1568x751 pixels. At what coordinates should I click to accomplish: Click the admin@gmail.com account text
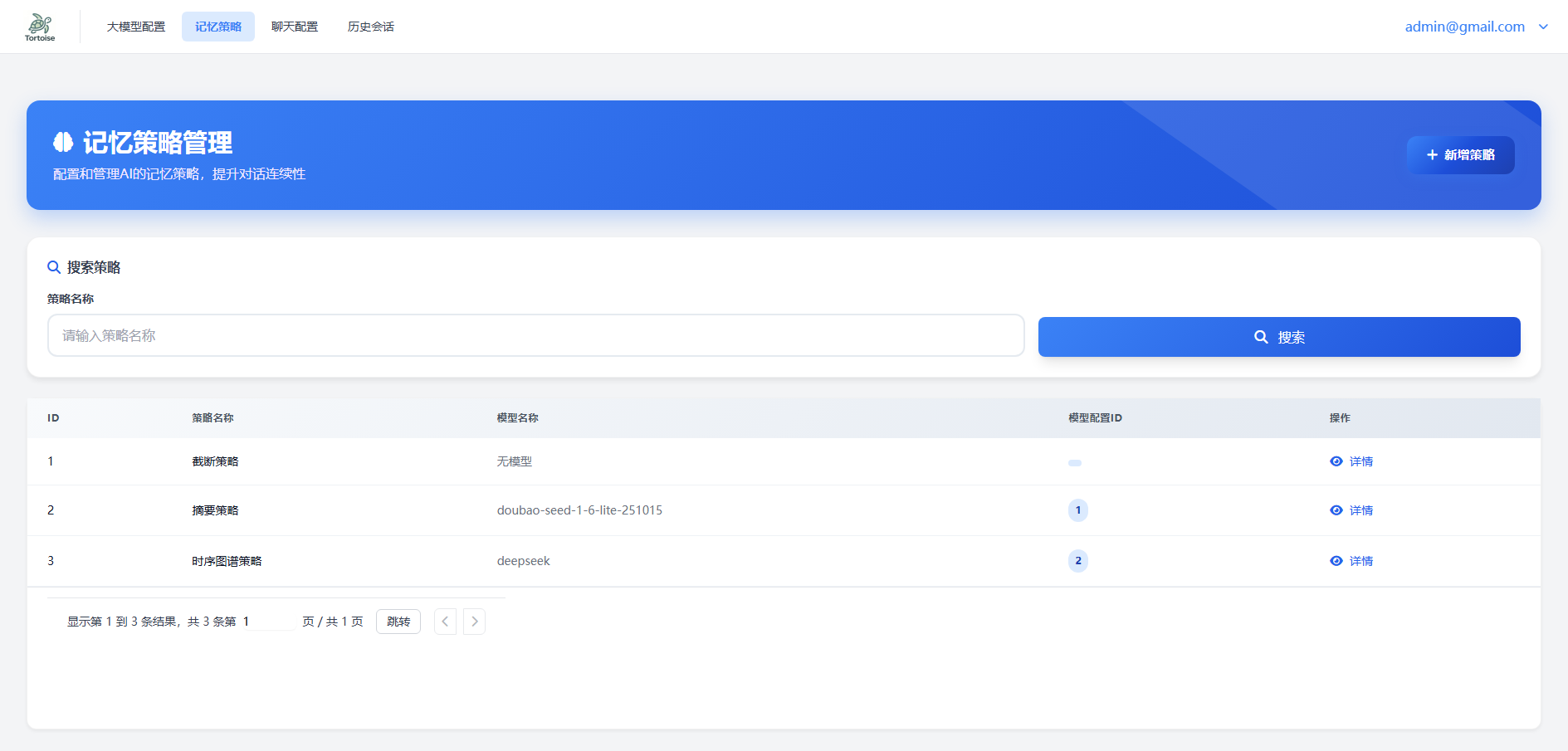1465,27
